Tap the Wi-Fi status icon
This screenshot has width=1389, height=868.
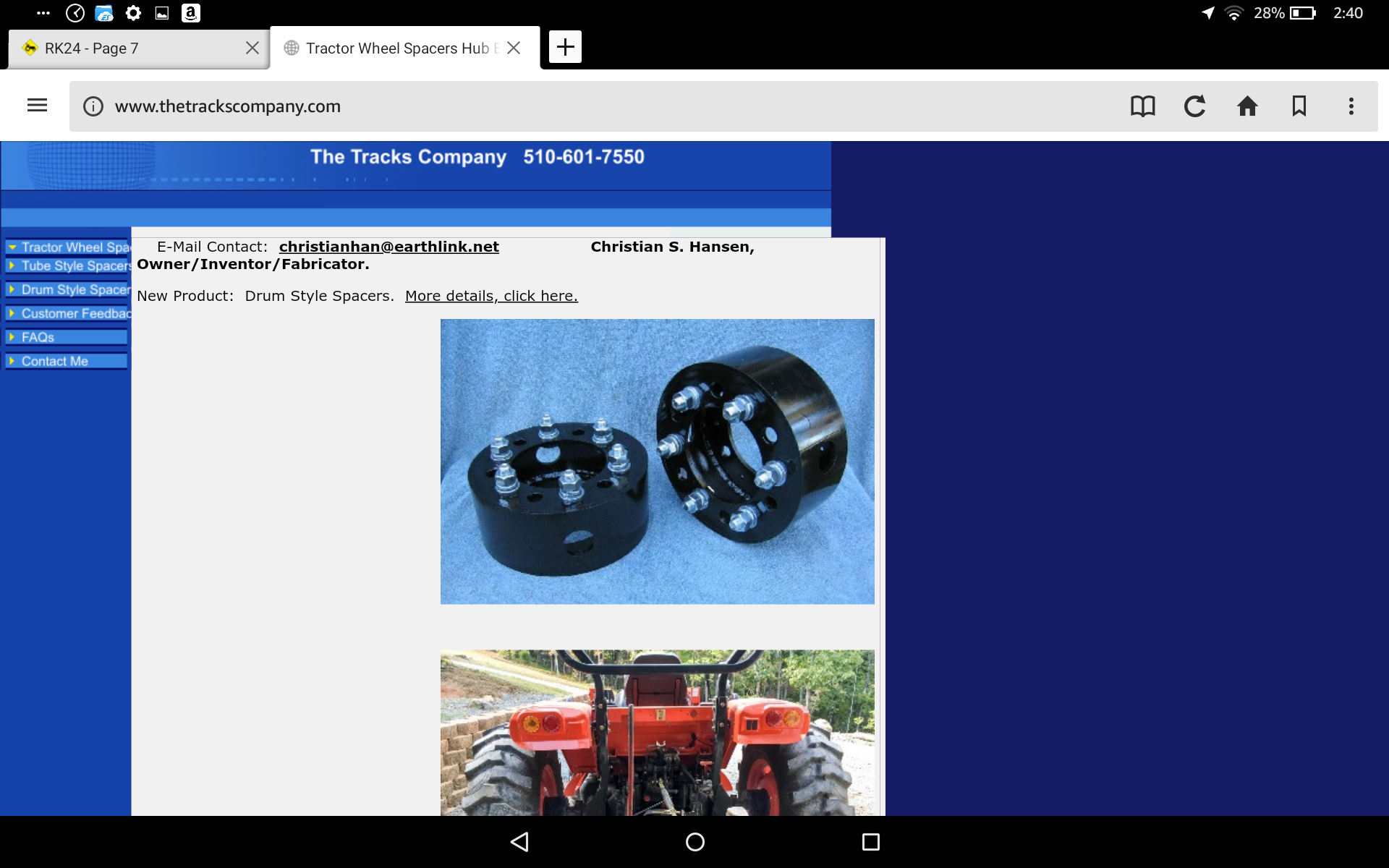(x=1233, y=13)
